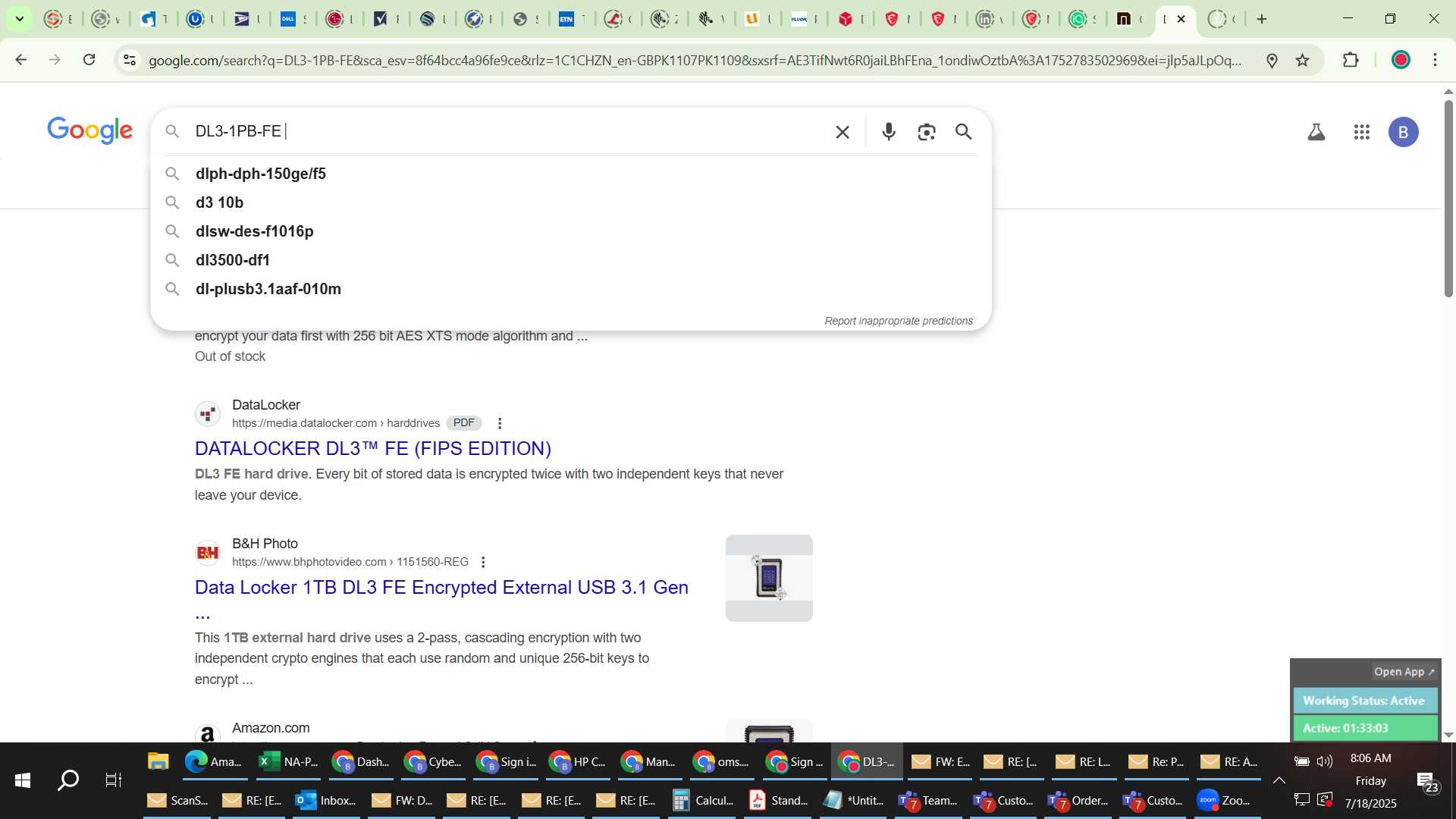This screenshot has height=819, width=1456.
Task: Click the page vertical scrollbar thumb
Action: pyautogui.click(x=1448, y=197)
